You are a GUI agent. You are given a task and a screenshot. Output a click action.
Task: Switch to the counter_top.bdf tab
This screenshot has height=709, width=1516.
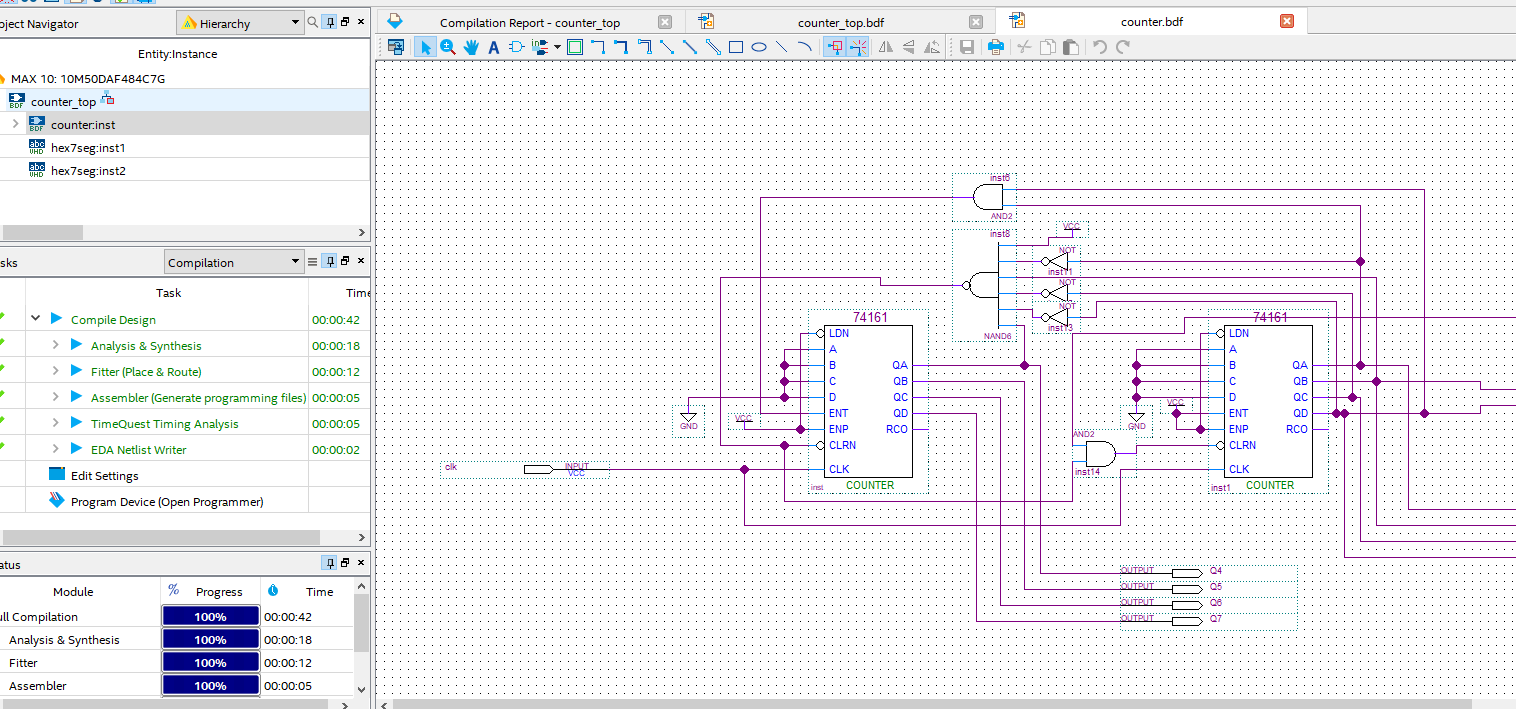(x=840, y=22)
